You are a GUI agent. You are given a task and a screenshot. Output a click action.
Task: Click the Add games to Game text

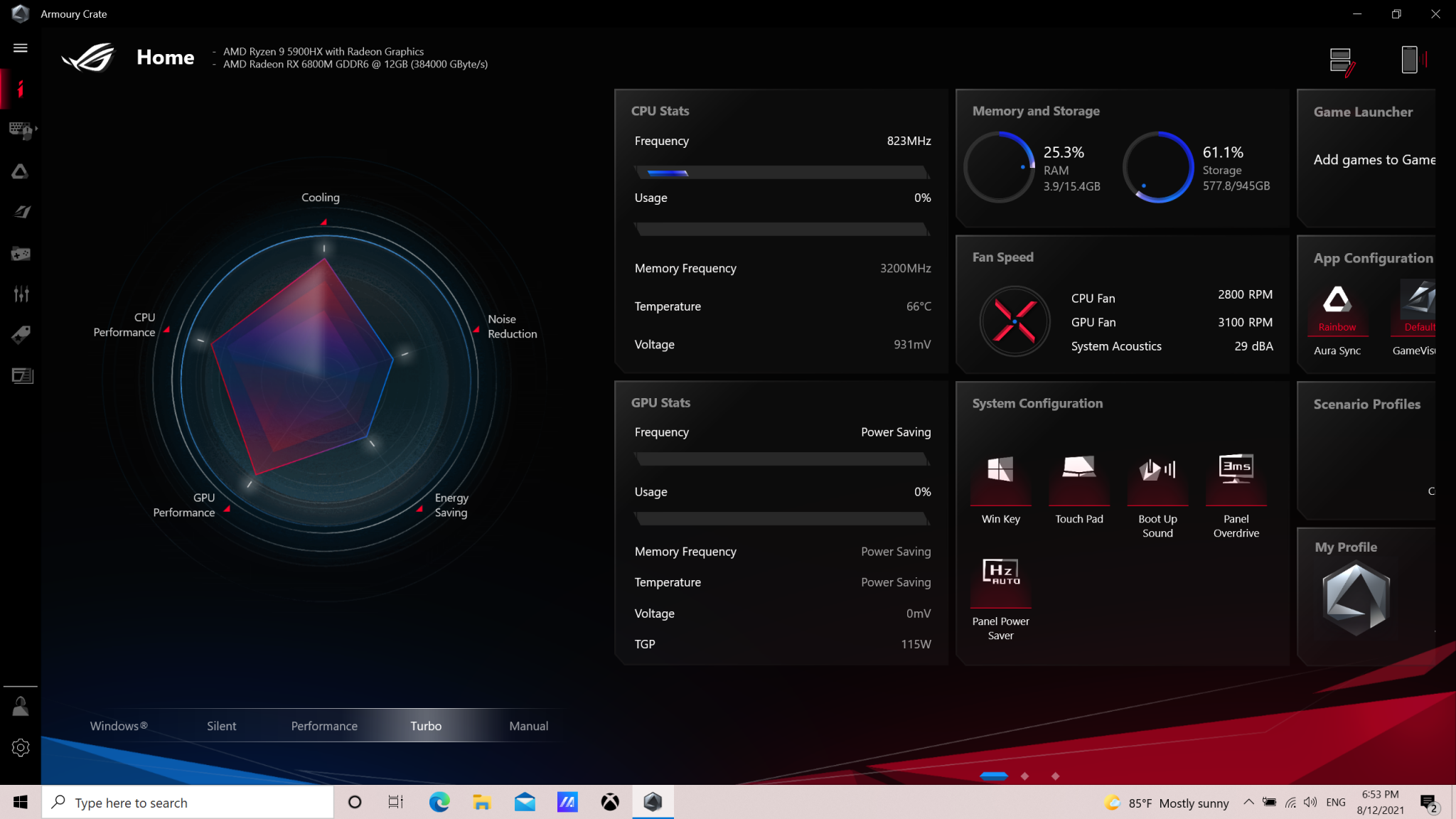point(1374,160)
